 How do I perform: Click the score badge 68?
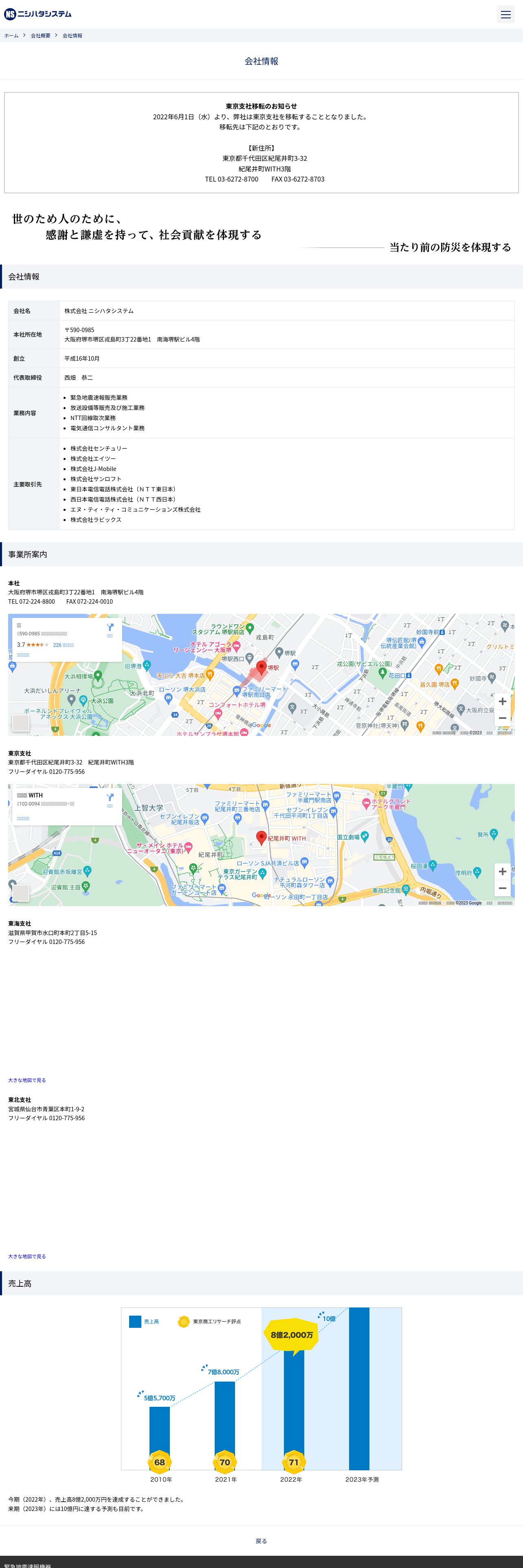(x=160, y=1462)
